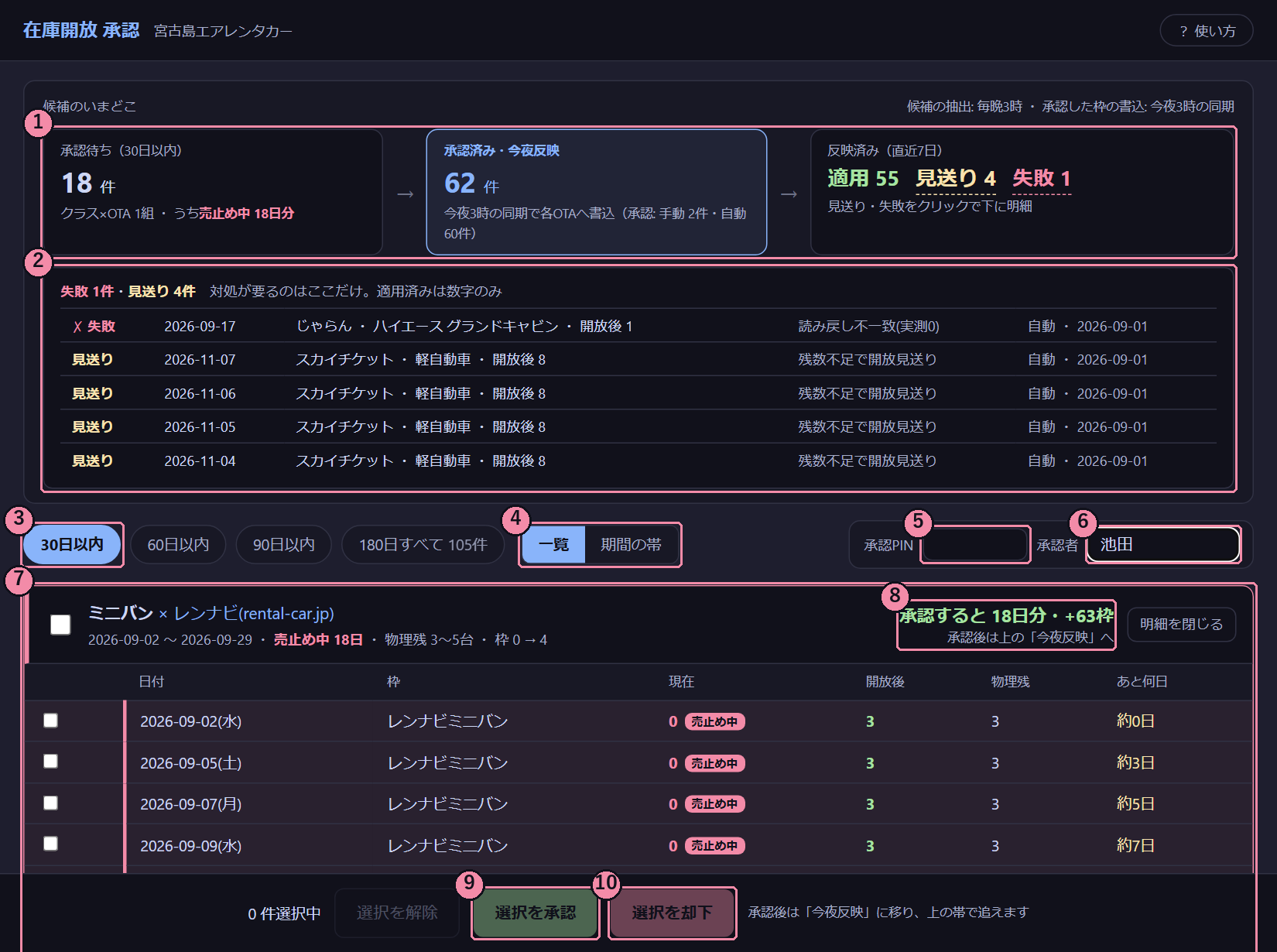
Task: Click the 承認PIN input field
Action: click(975, 545)
